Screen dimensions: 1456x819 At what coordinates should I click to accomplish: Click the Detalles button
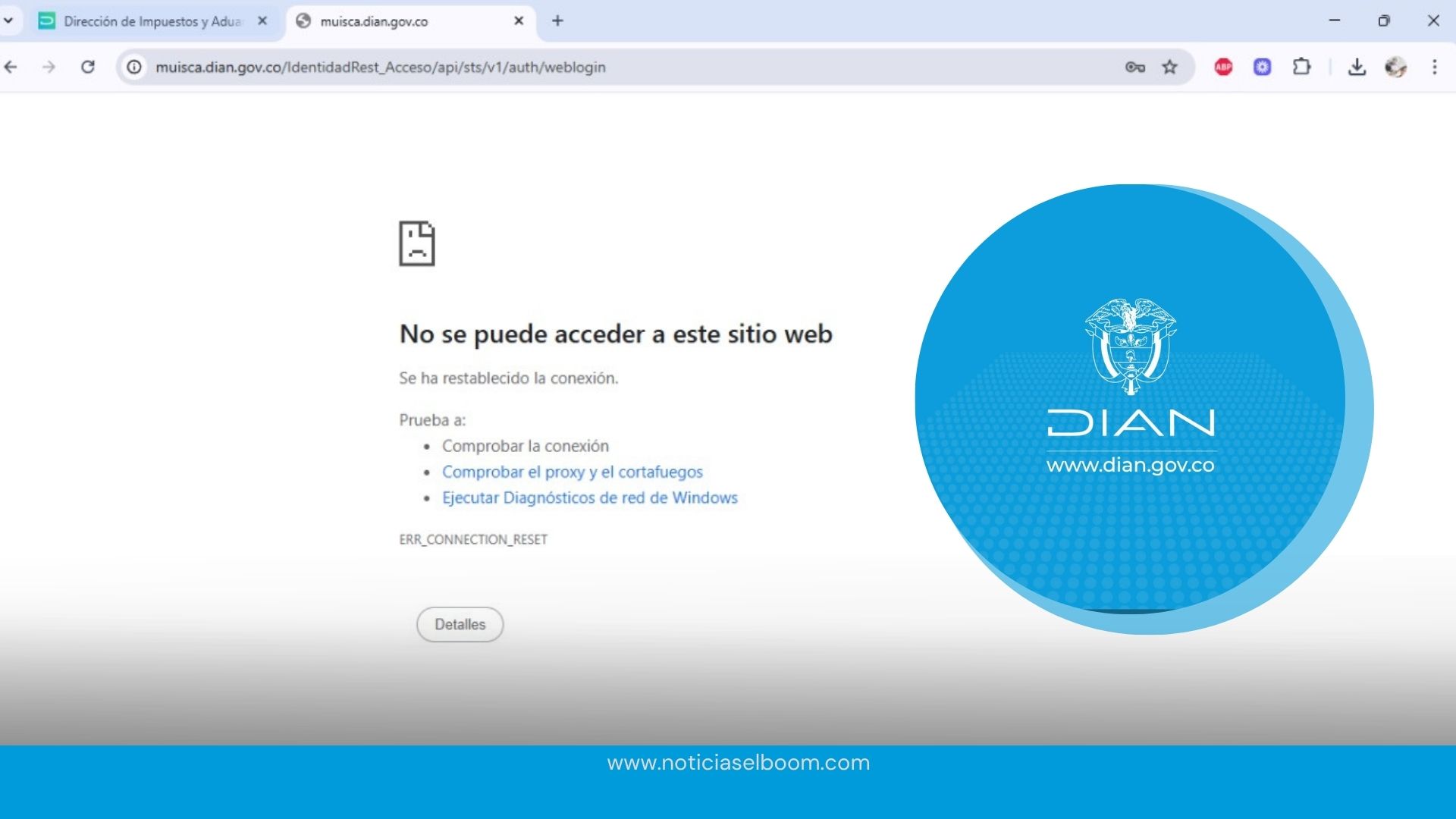(460, 624)
